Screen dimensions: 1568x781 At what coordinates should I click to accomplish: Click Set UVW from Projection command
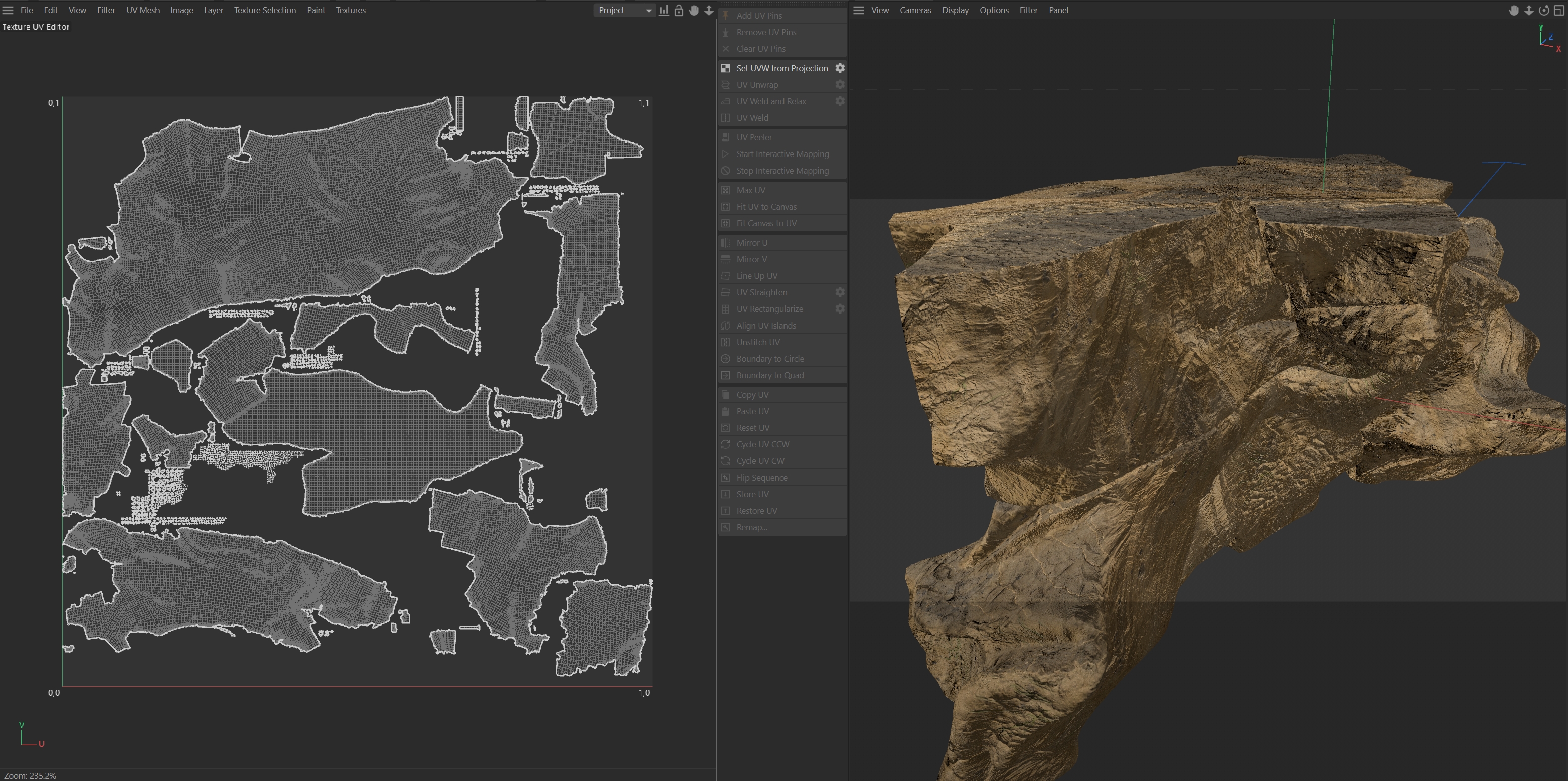click(x=781, y=68)
